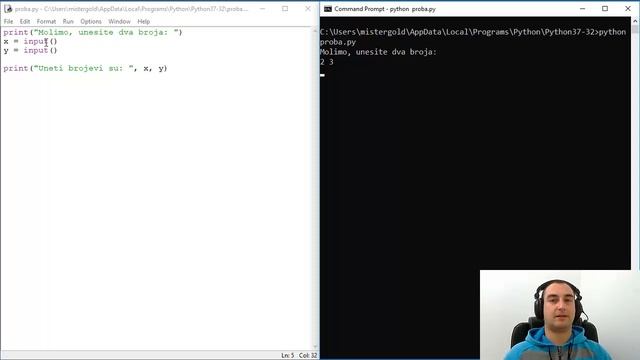Click the IDLE editor vertical scrollbar
Viewport: 640px width, 360px height.
(x=315, y=188)
